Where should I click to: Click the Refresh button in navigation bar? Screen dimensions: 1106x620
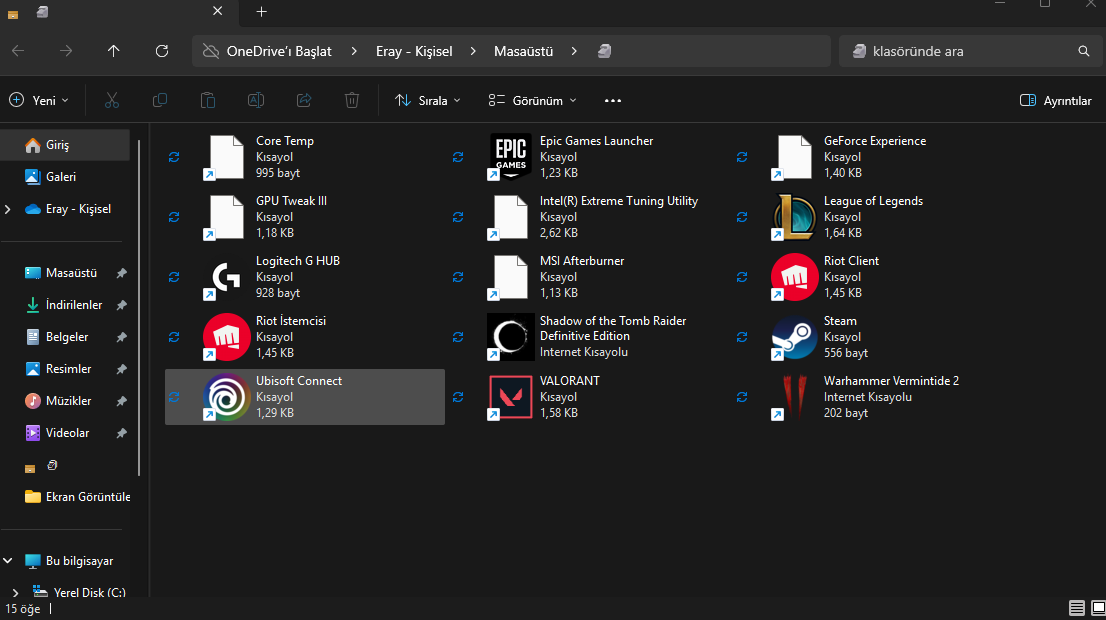(x=162, y=51)
